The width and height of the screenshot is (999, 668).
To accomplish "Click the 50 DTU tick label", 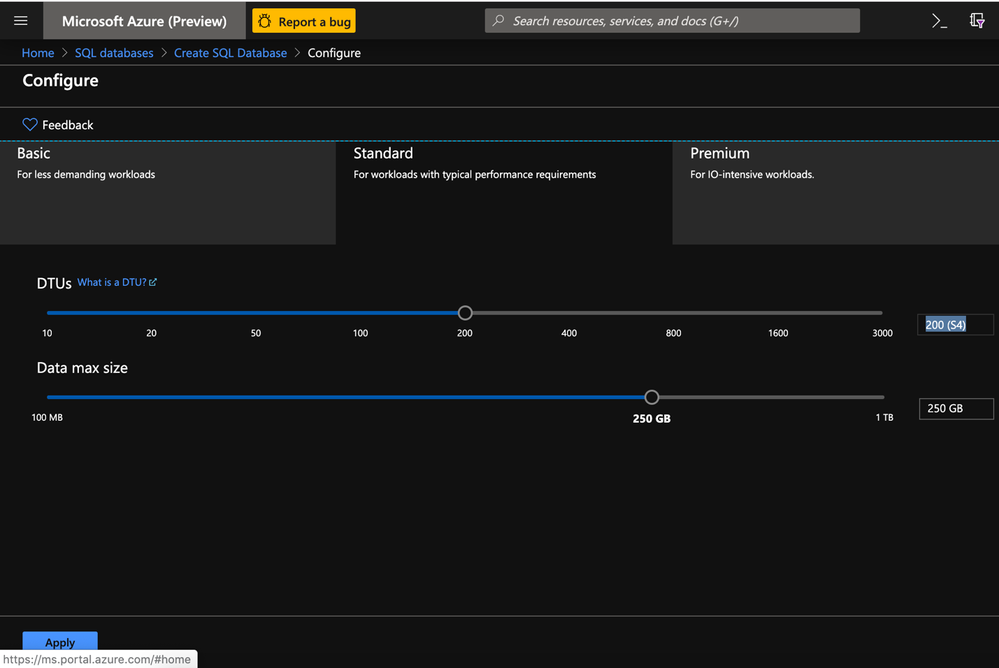I will pos(255,333).
